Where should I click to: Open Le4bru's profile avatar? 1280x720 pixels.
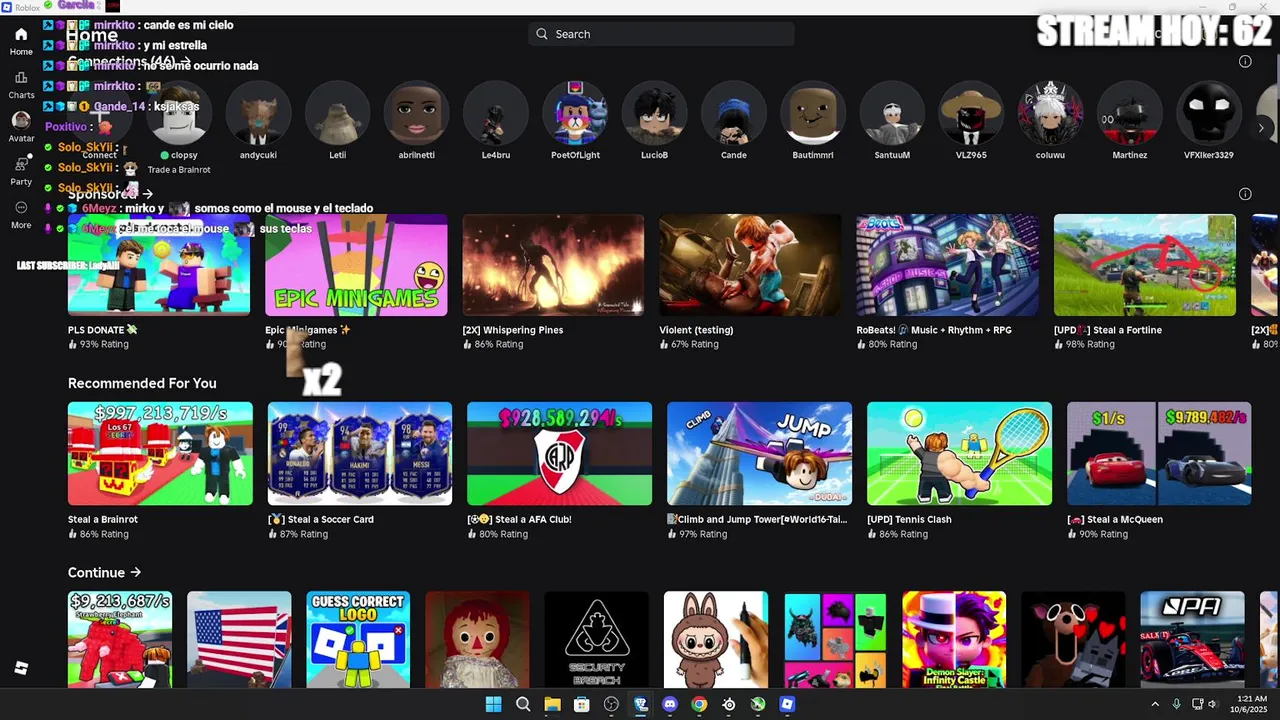(x=496, y=113)
